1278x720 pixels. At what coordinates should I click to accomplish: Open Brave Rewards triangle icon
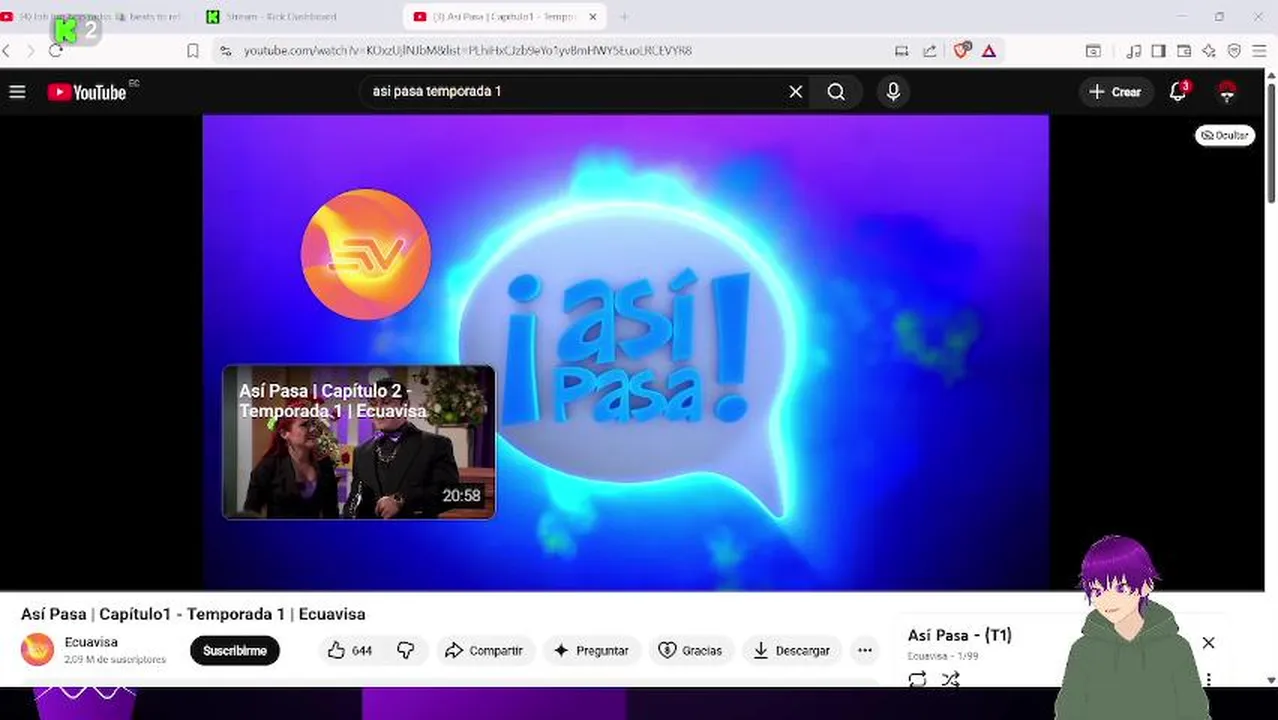pos(989,50)
